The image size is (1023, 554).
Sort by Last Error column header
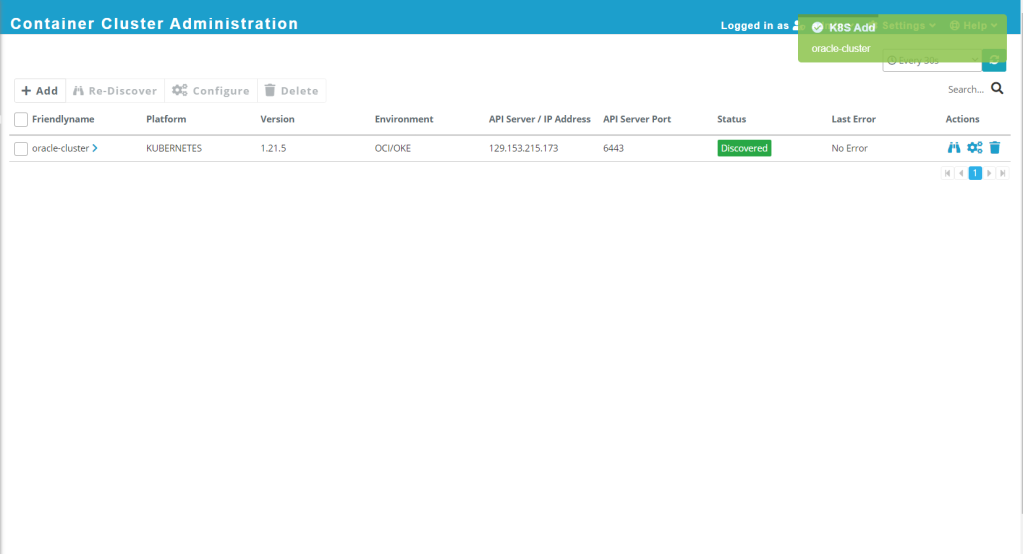(x=853, y=119)
